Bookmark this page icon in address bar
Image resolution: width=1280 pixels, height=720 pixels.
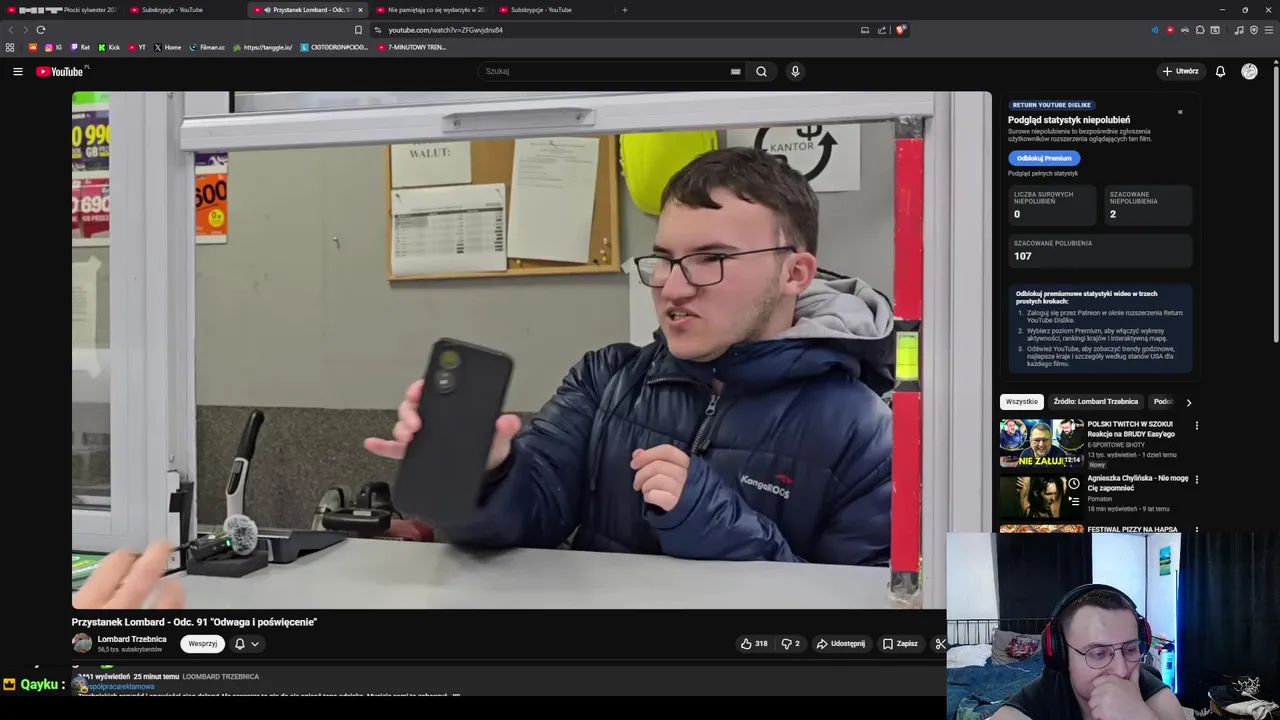[x=358, y=30]
